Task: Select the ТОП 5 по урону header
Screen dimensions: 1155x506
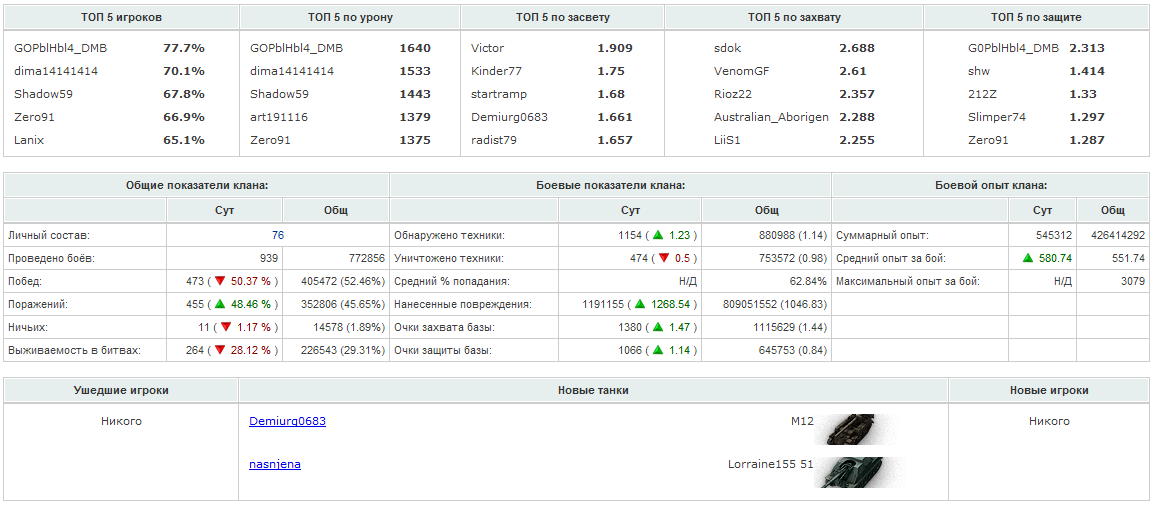Action: [349, 17]
